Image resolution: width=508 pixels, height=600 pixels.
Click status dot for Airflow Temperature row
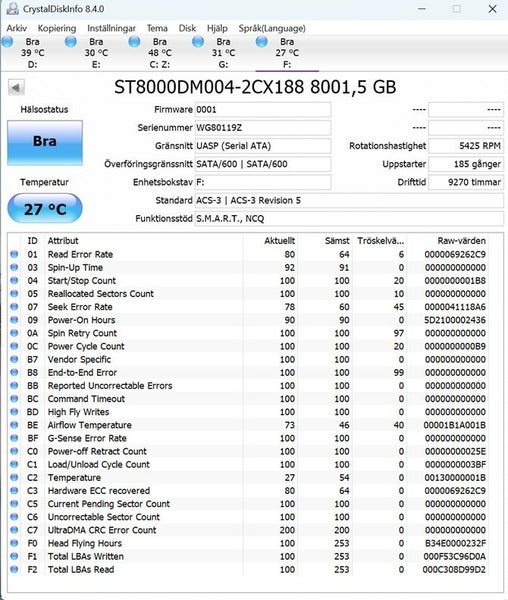click(14, 425)
